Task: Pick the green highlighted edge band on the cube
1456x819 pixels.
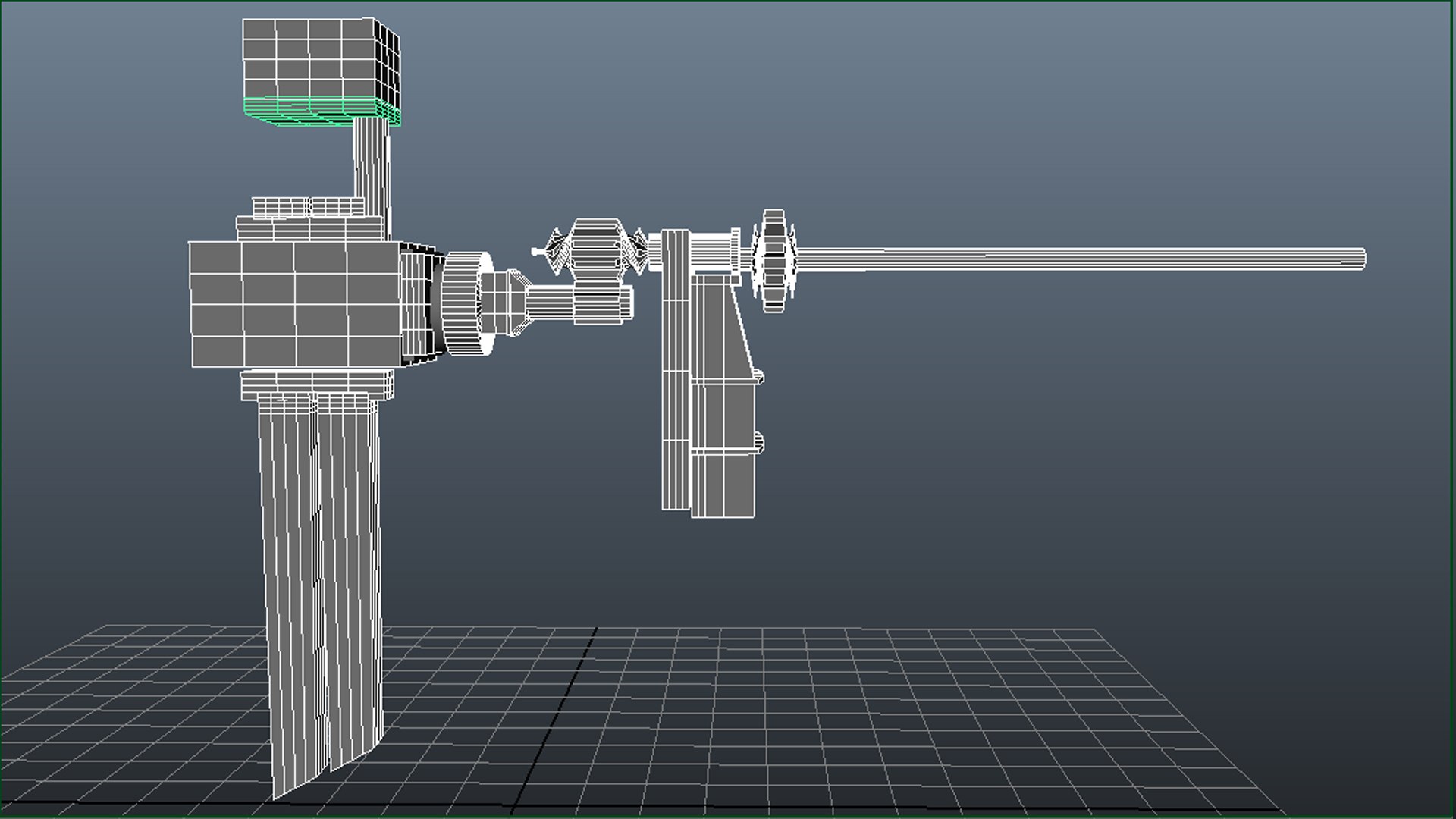Action: 321,111
